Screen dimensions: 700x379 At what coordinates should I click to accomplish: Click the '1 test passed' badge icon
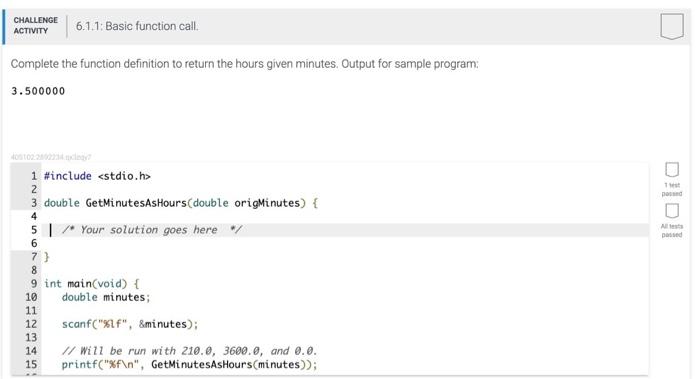(672, 170)
